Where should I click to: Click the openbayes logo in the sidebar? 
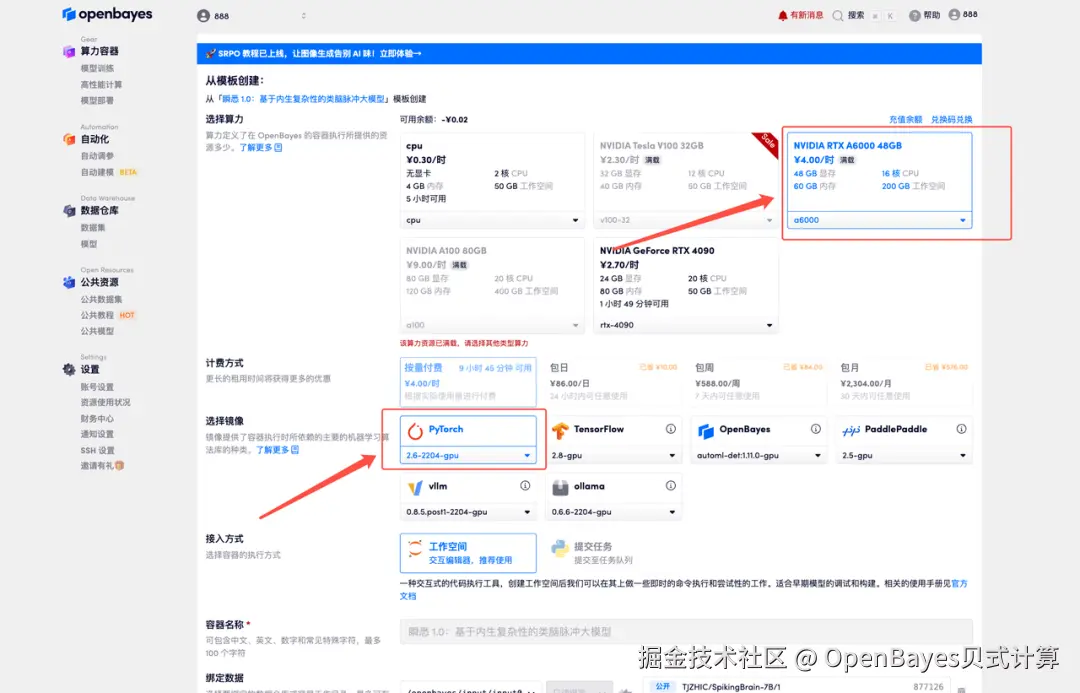coord(107,14)
